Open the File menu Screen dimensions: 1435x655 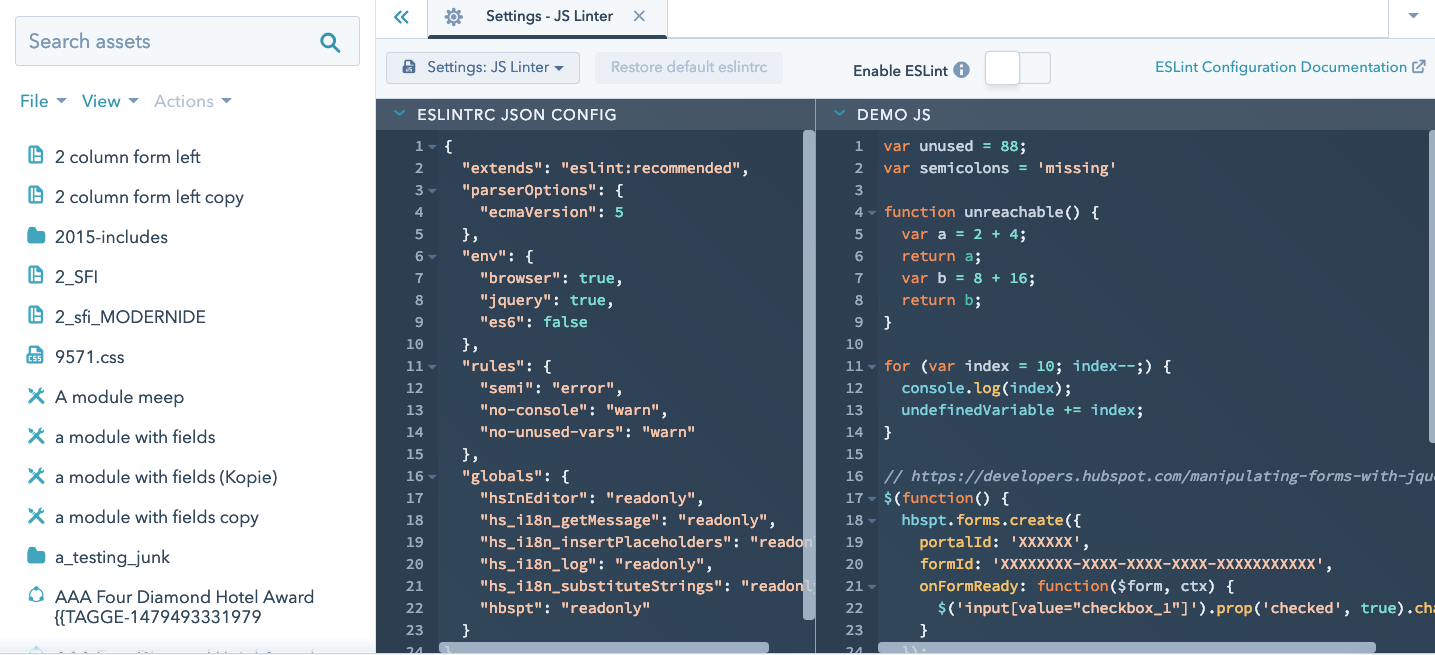coord(43,101)
